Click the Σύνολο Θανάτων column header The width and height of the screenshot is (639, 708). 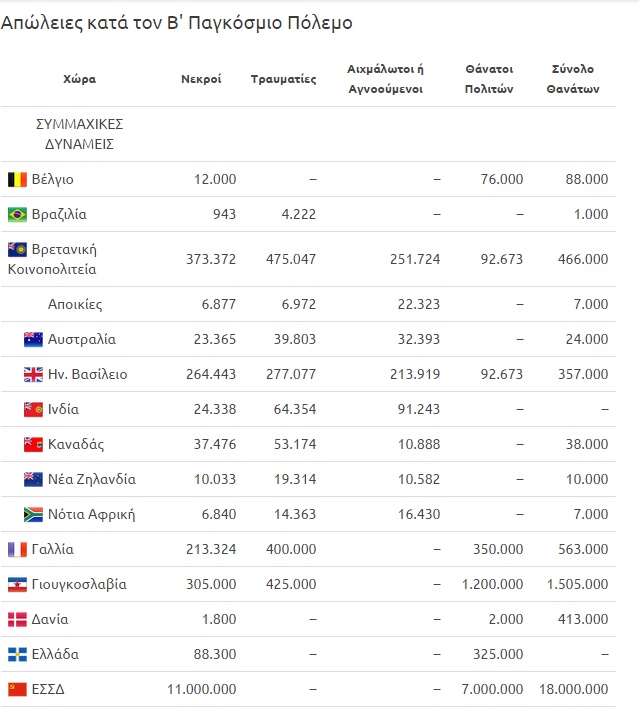pyautogui.click(x=574, y=79)
